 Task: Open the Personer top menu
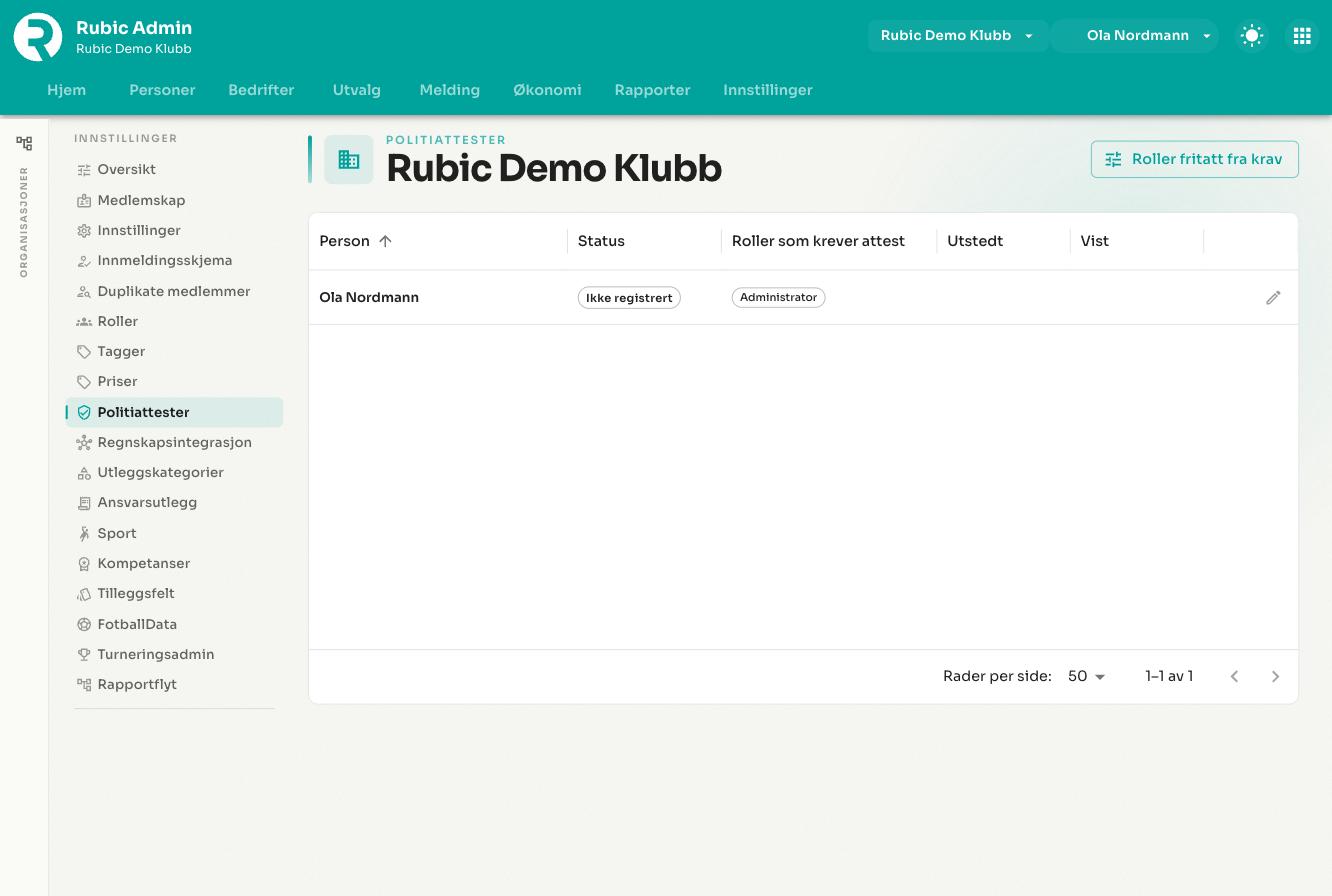[162, 90]
